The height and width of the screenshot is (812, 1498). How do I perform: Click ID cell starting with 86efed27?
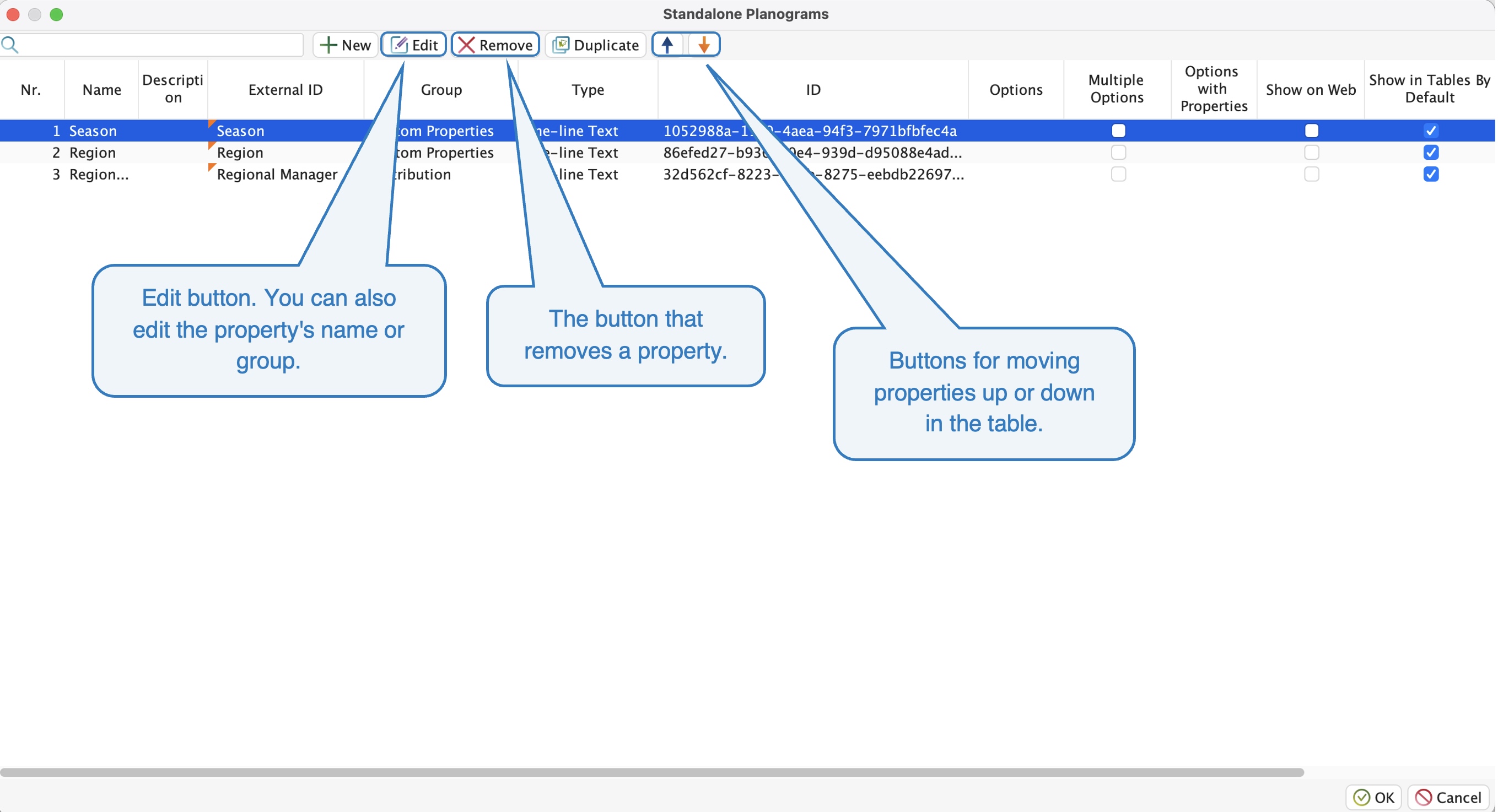point(813,152)
